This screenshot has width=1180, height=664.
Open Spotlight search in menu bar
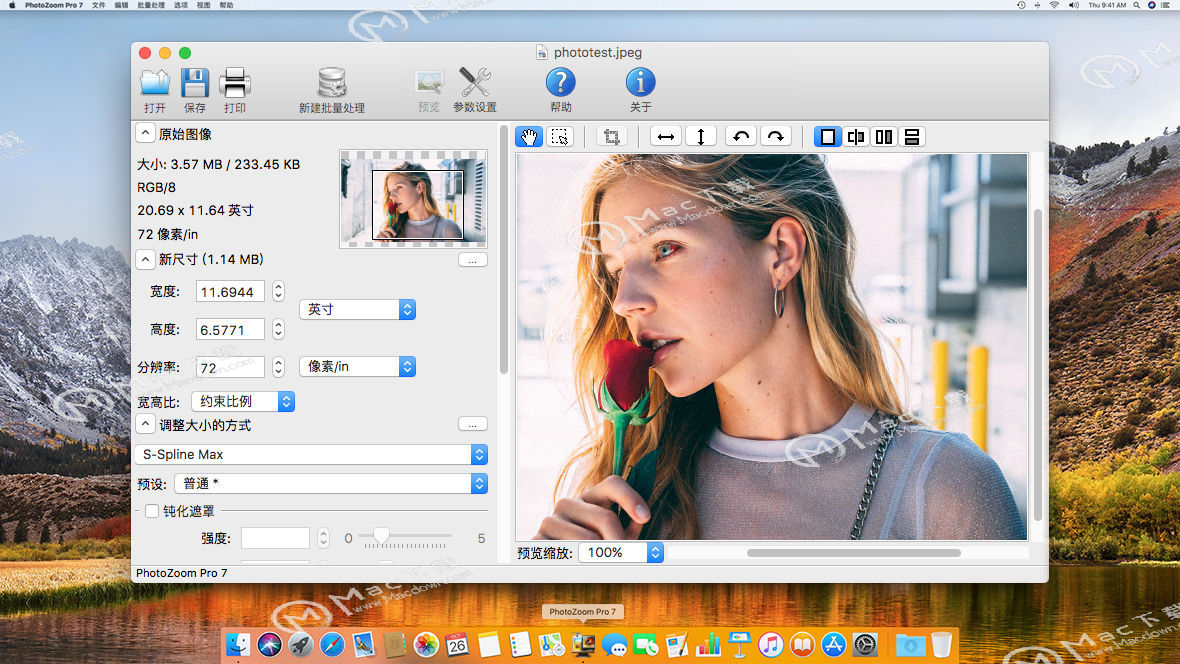pos(1136,5)
